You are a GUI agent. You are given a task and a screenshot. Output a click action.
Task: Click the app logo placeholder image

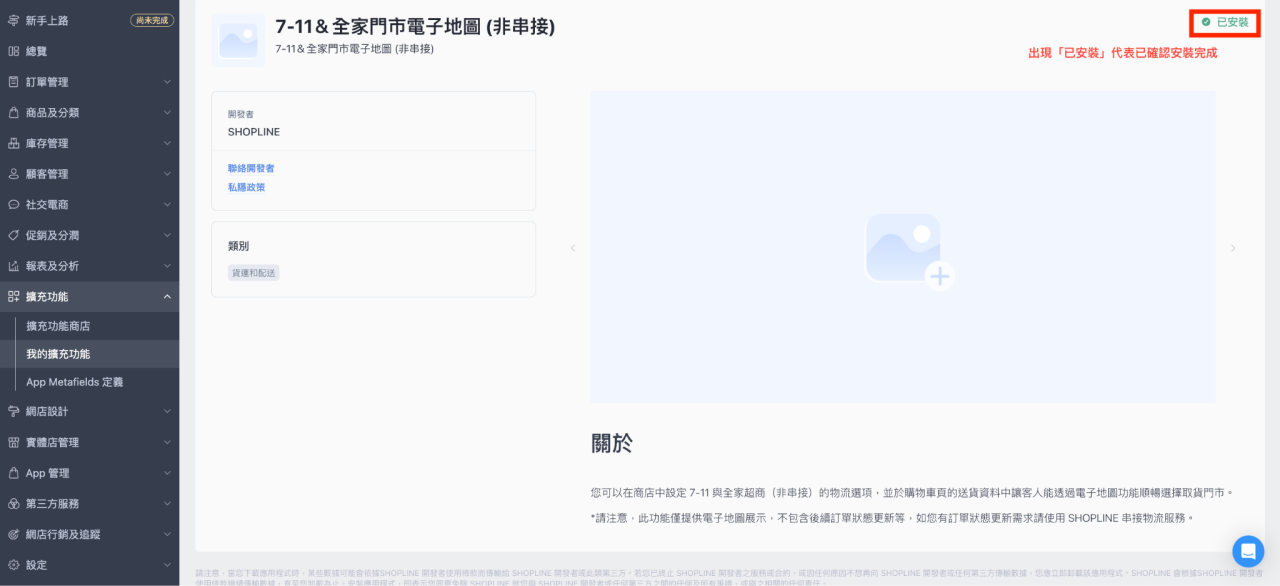[238, 40]
